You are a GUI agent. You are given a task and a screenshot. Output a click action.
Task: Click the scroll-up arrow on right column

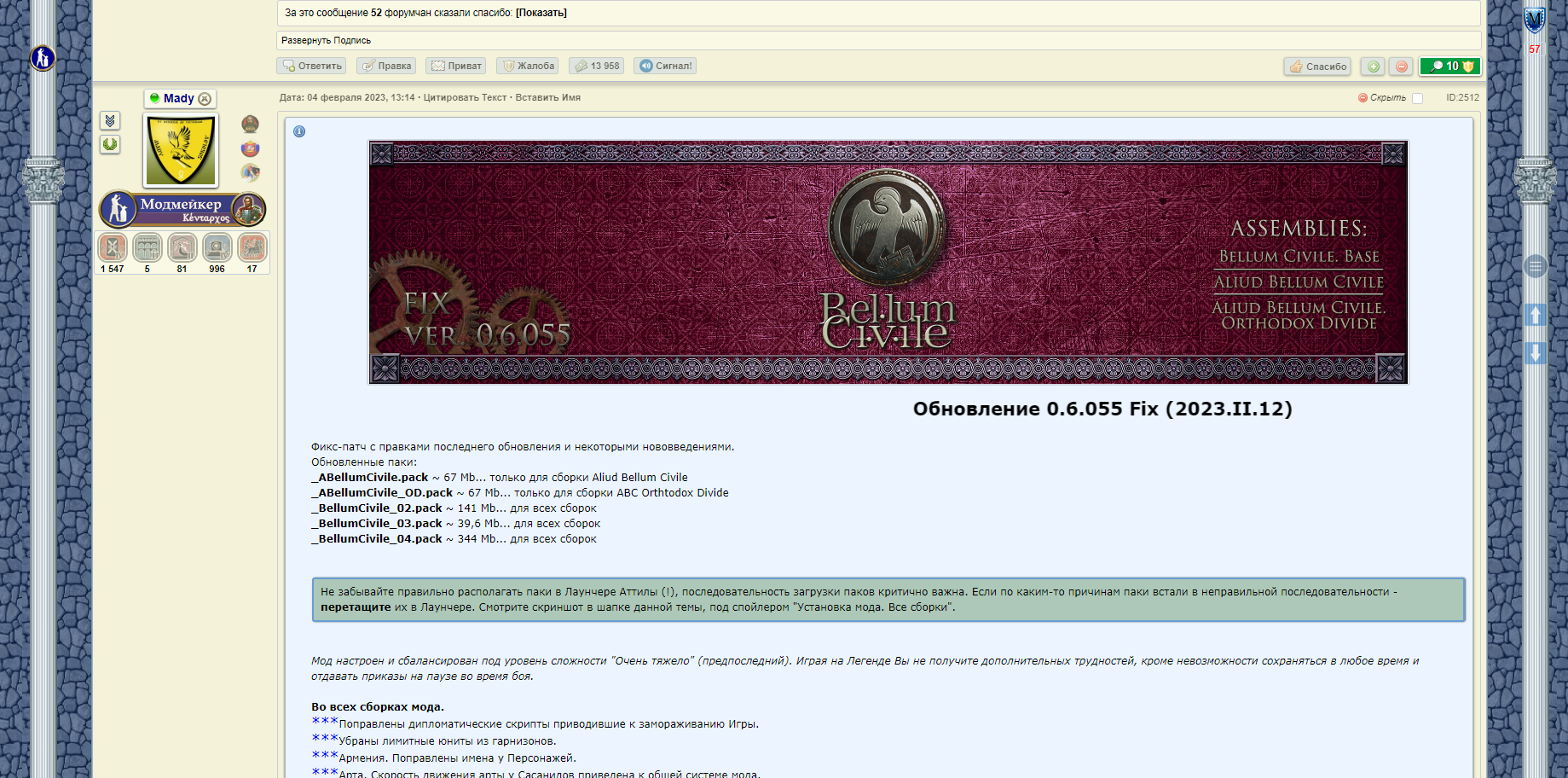click(1535, 315)
